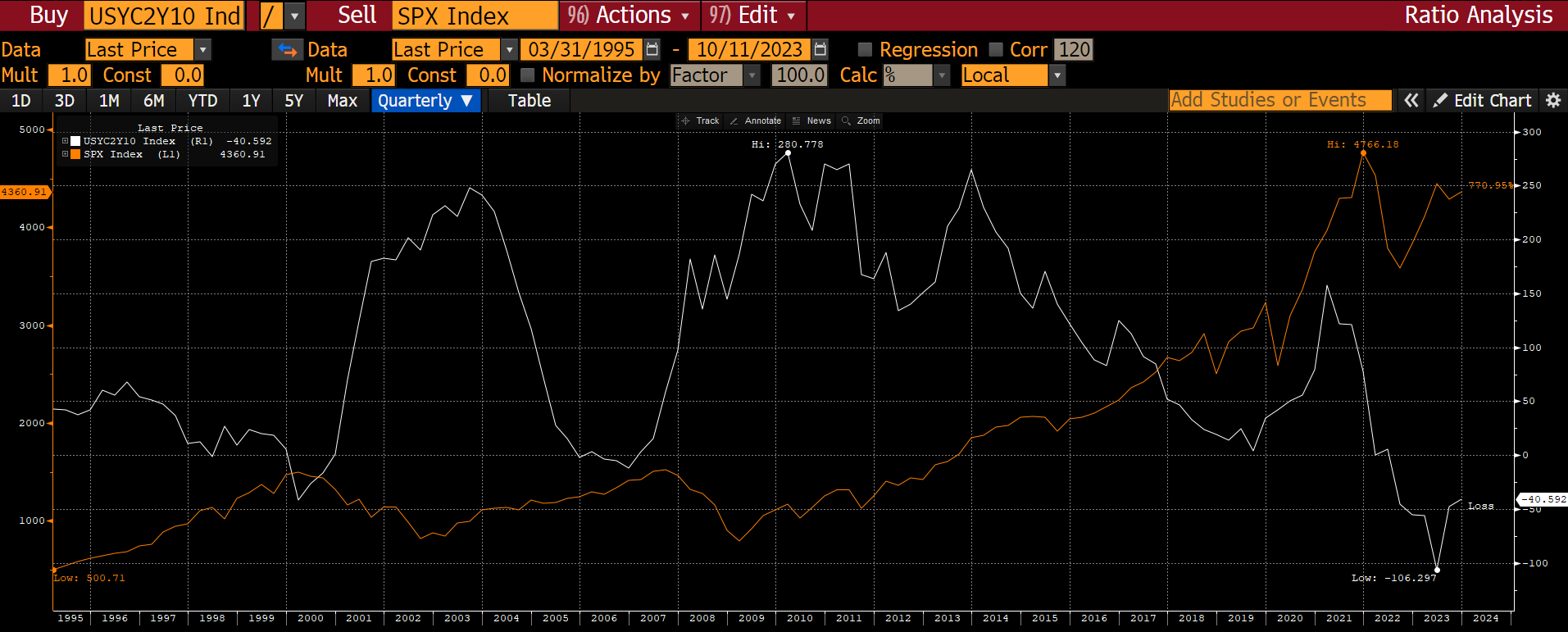Select the 3D time range tab
Image resolution: width=1568 pixels, height=632 pixels.
tap(65, 101)
